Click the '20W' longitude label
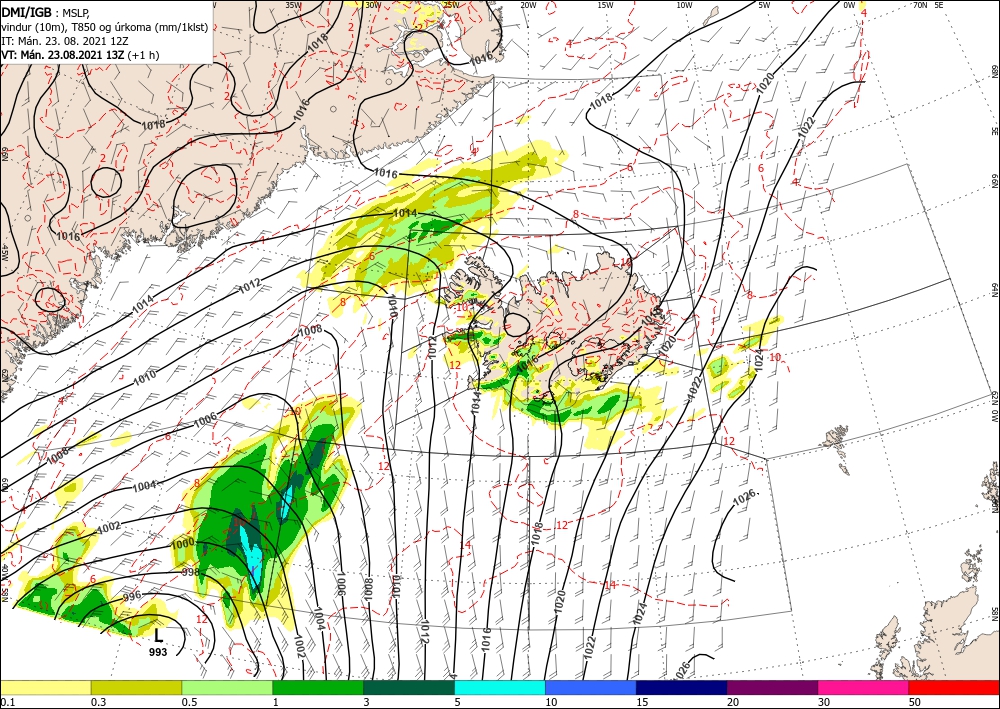1000x709 pixels. tap(528, 5)
